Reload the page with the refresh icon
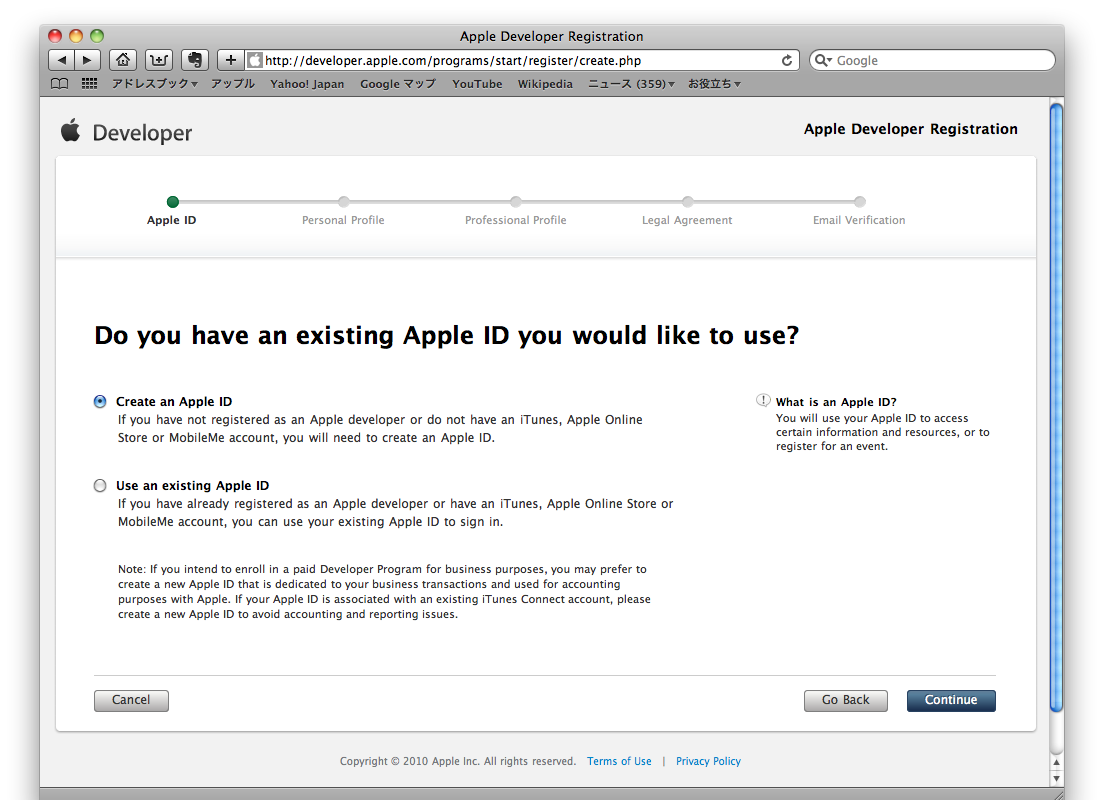Screen dimensions: 1104x800 pos(787,61)
